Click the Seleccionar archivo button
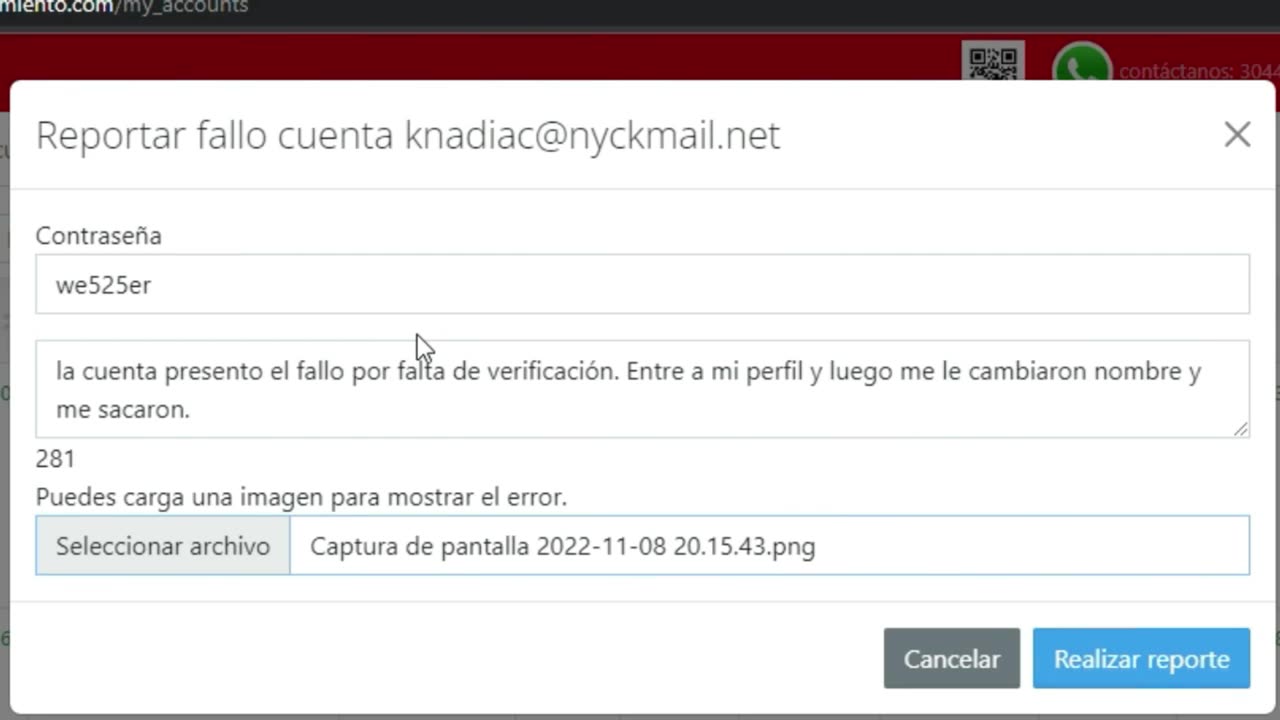 tap(163, 546)
